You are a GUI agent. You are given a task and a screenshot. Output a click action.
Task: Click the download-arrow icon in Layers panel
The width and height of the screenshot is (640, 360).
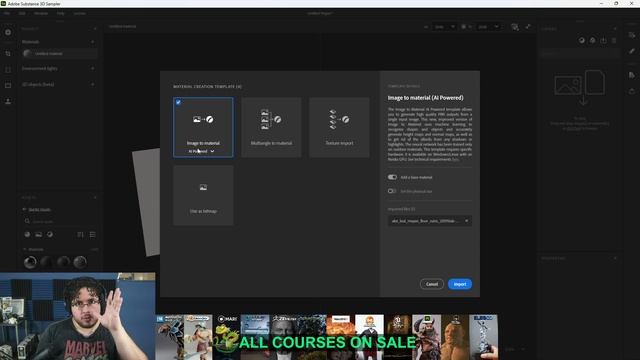point(603,40)
